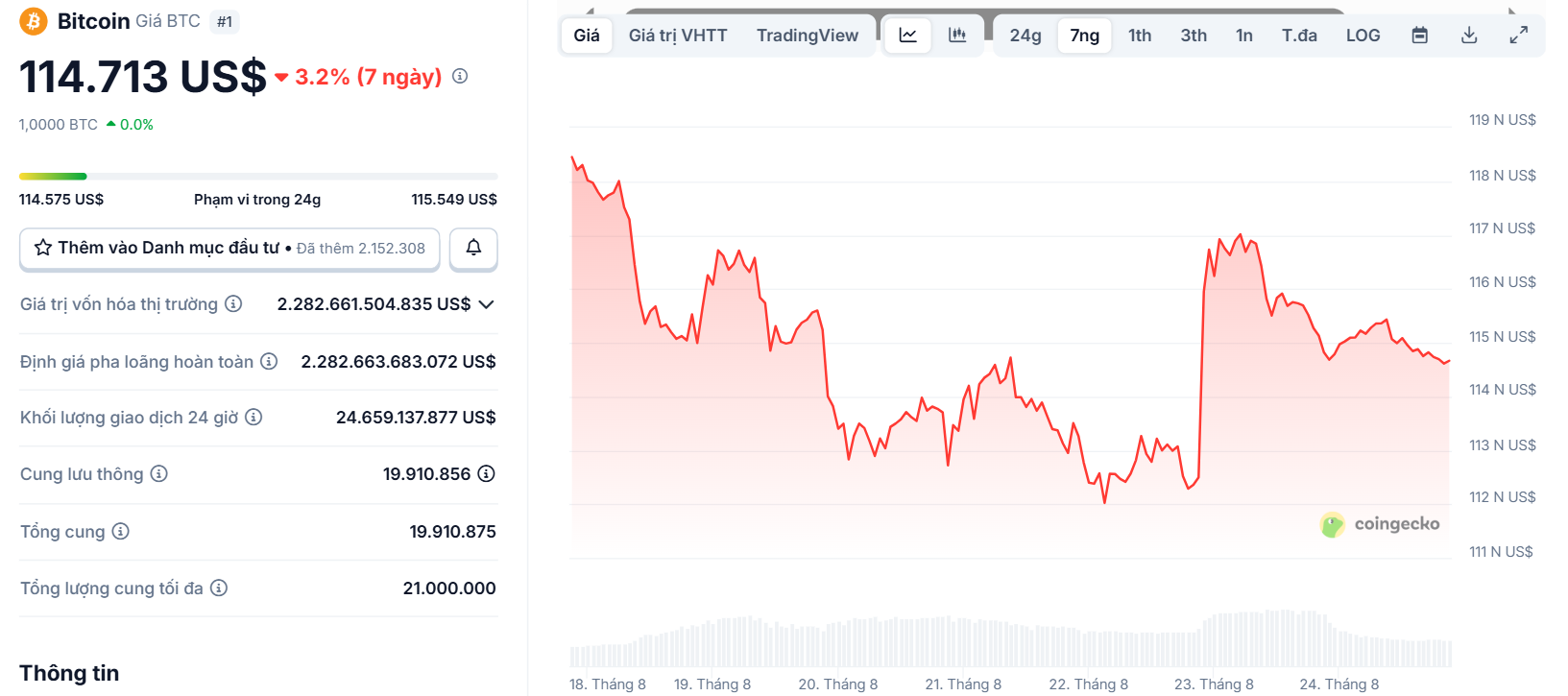Open the 1th timeframe selector
1568x696 pixels.
[x=1139, y=34]
